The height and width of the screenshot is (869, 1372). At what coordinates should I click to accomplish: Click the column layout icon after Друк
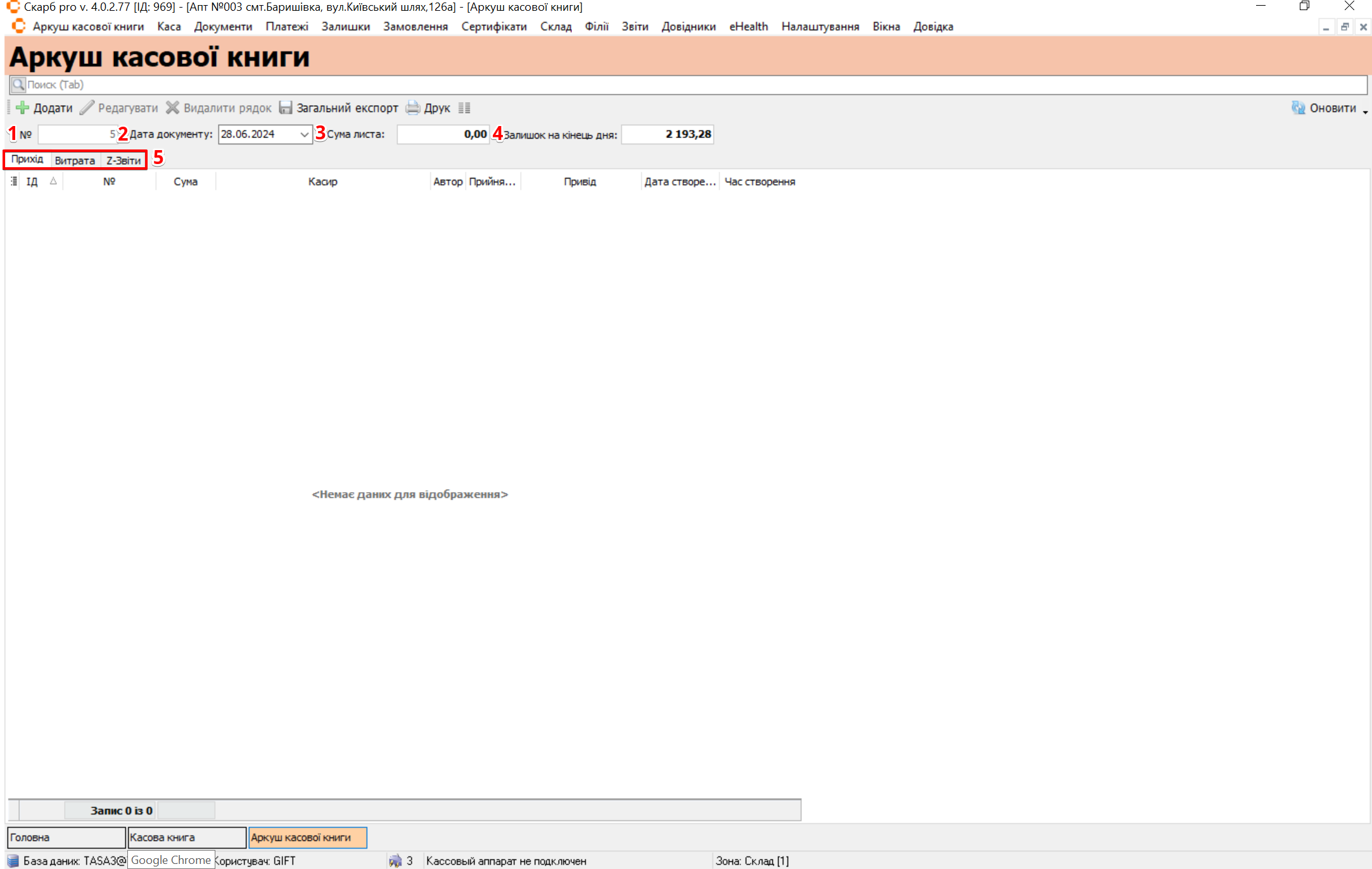pyautogui.click(x=464, y=108)
